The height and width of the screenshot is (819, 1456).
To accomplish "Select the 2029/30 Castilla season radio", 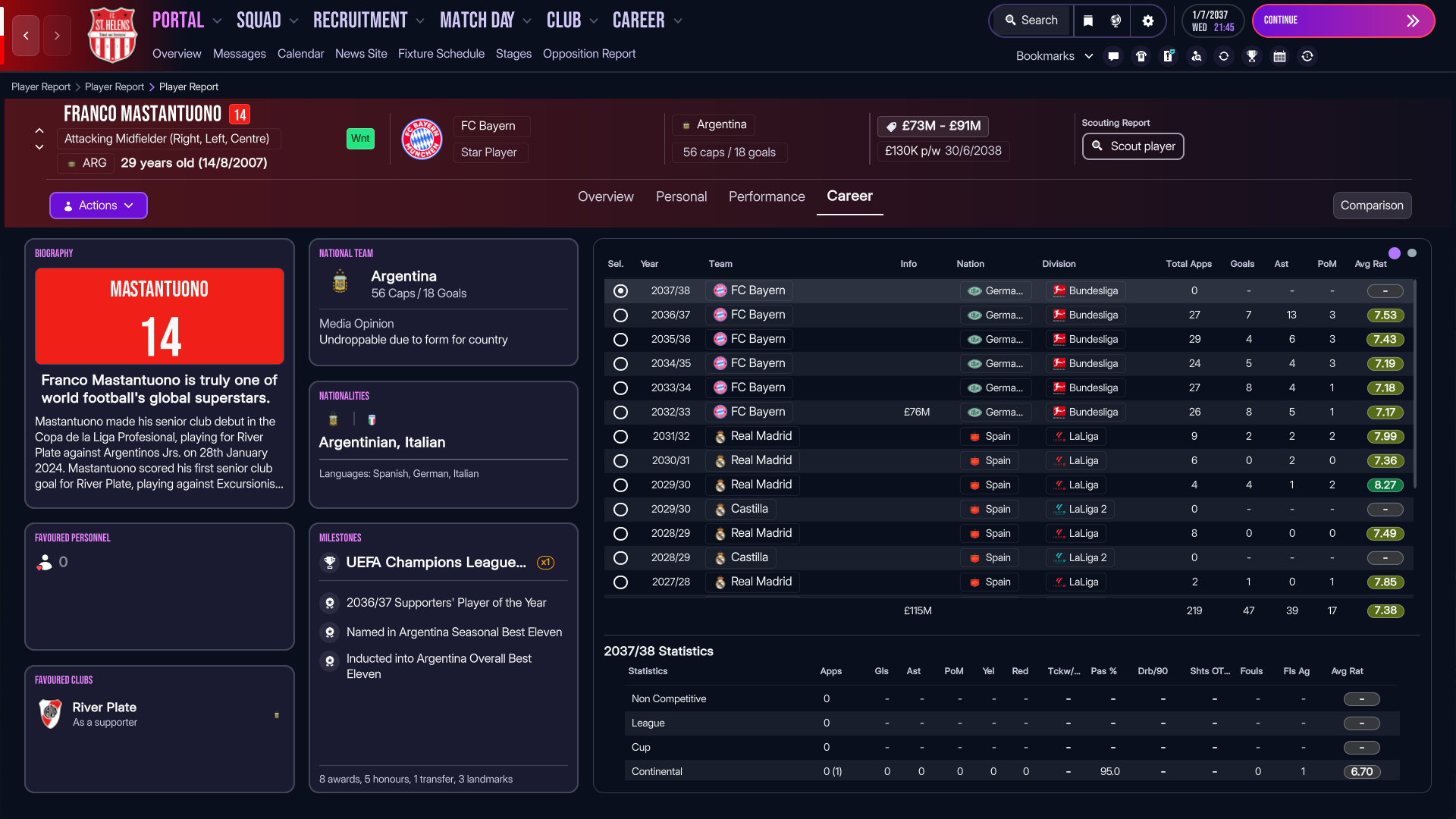I will [x=620, y=510].
